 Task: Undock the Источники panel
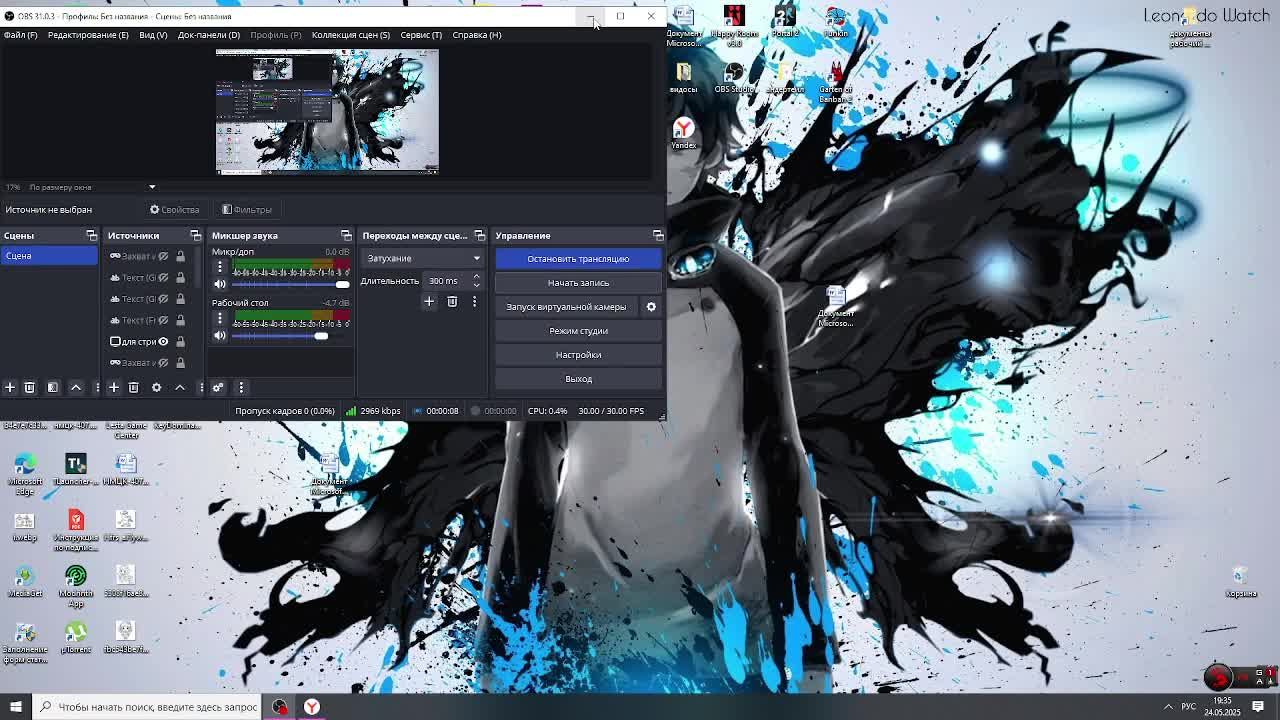[195, 235]
